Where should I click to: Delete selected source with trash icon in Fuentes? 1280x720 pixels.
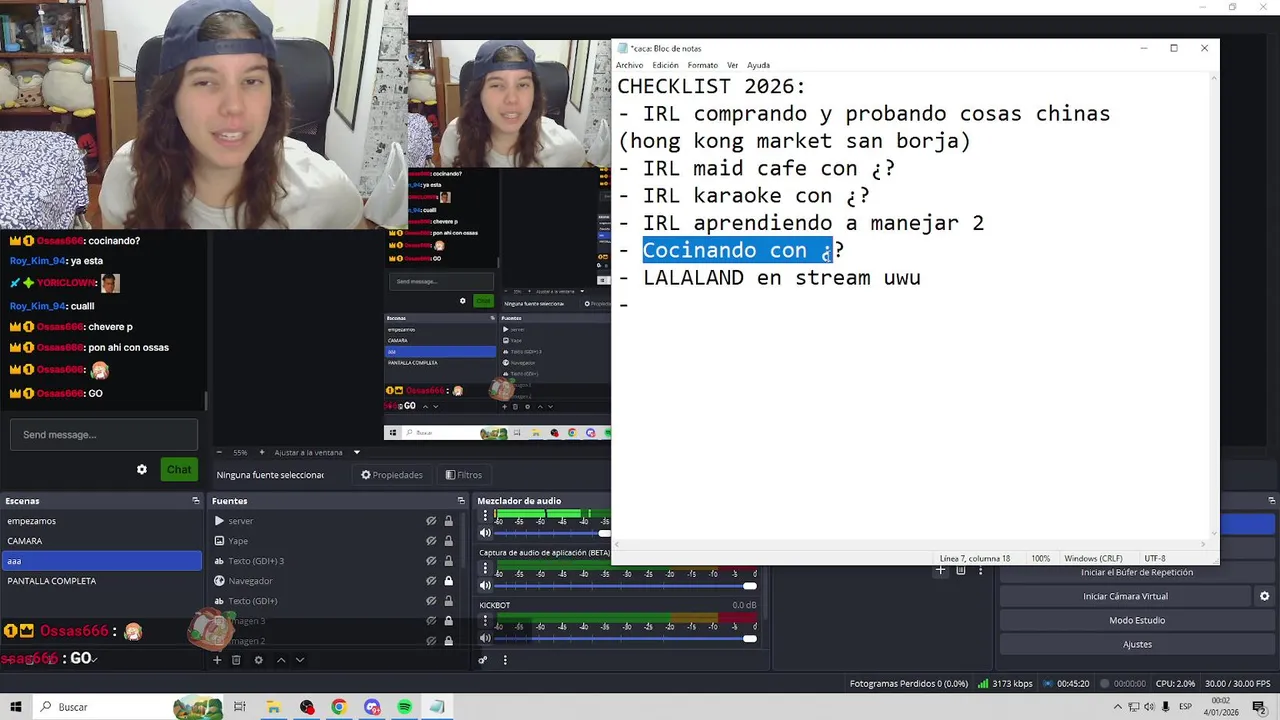click(x=236, y=660)
